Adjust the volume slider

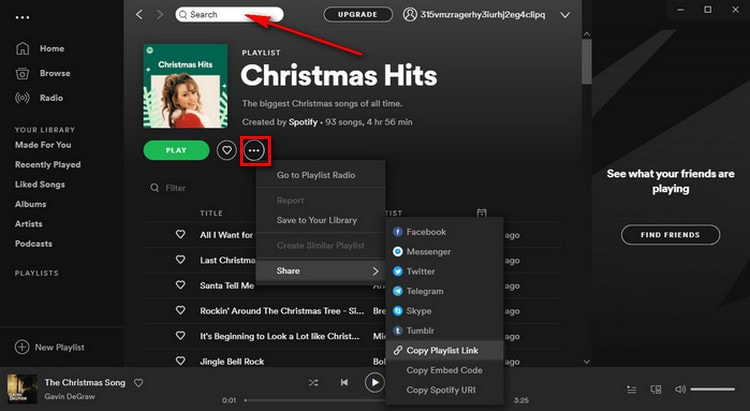(x=713, y=389)
